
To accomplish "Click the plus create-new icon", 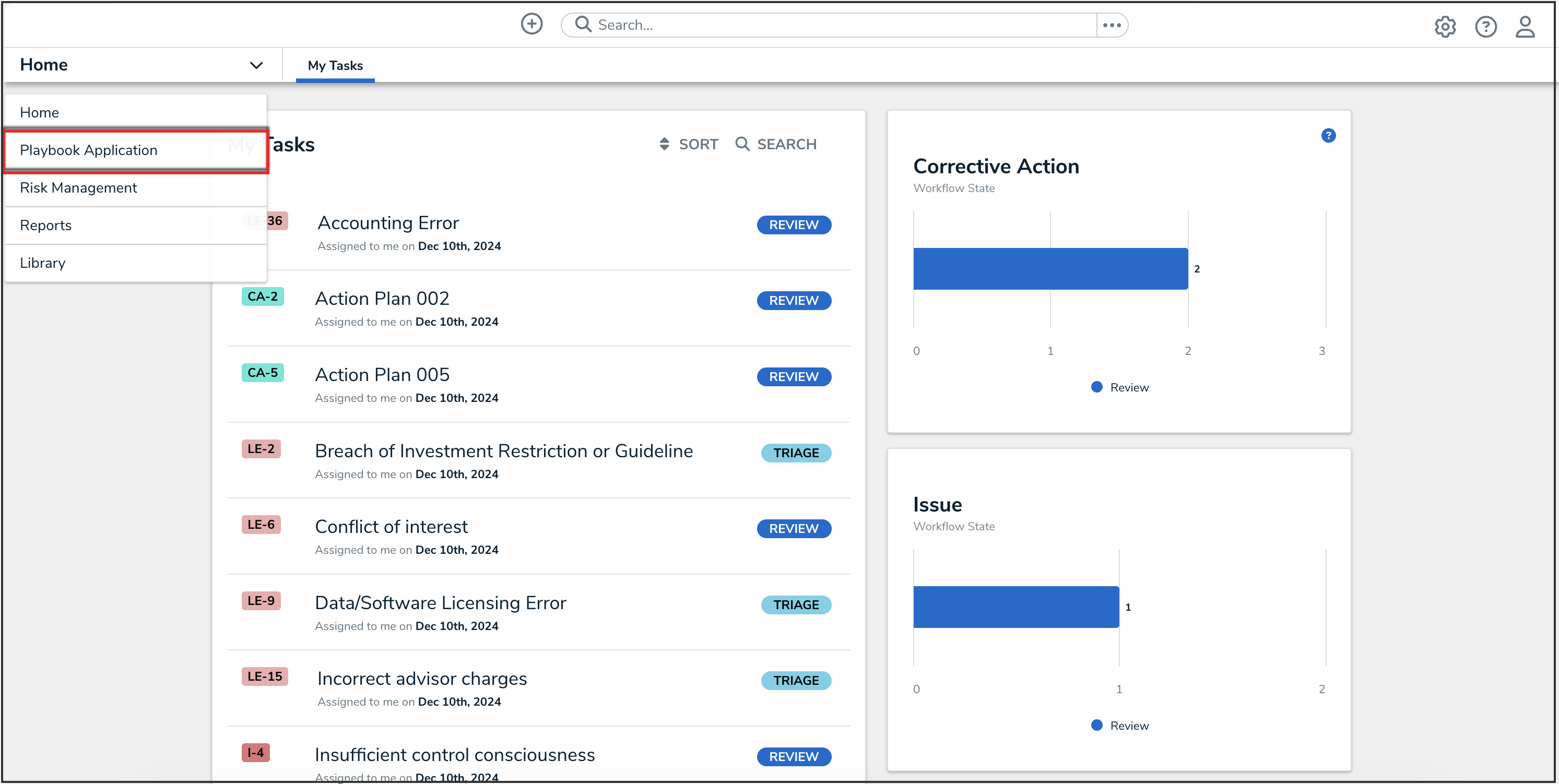I will pyautogui.click(x=532, y=25).
